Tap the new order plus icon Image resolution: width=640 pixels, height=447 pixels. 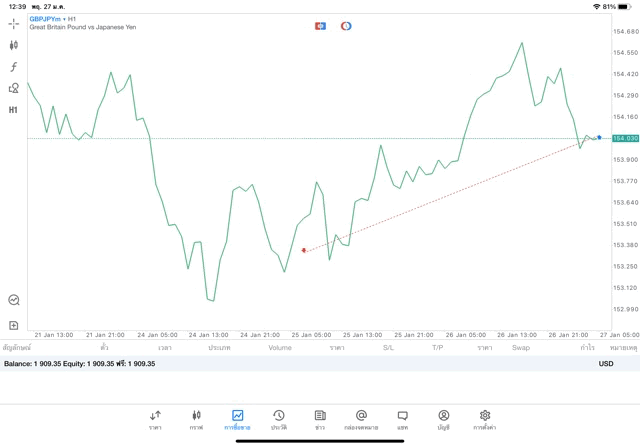tap(14, 325)
